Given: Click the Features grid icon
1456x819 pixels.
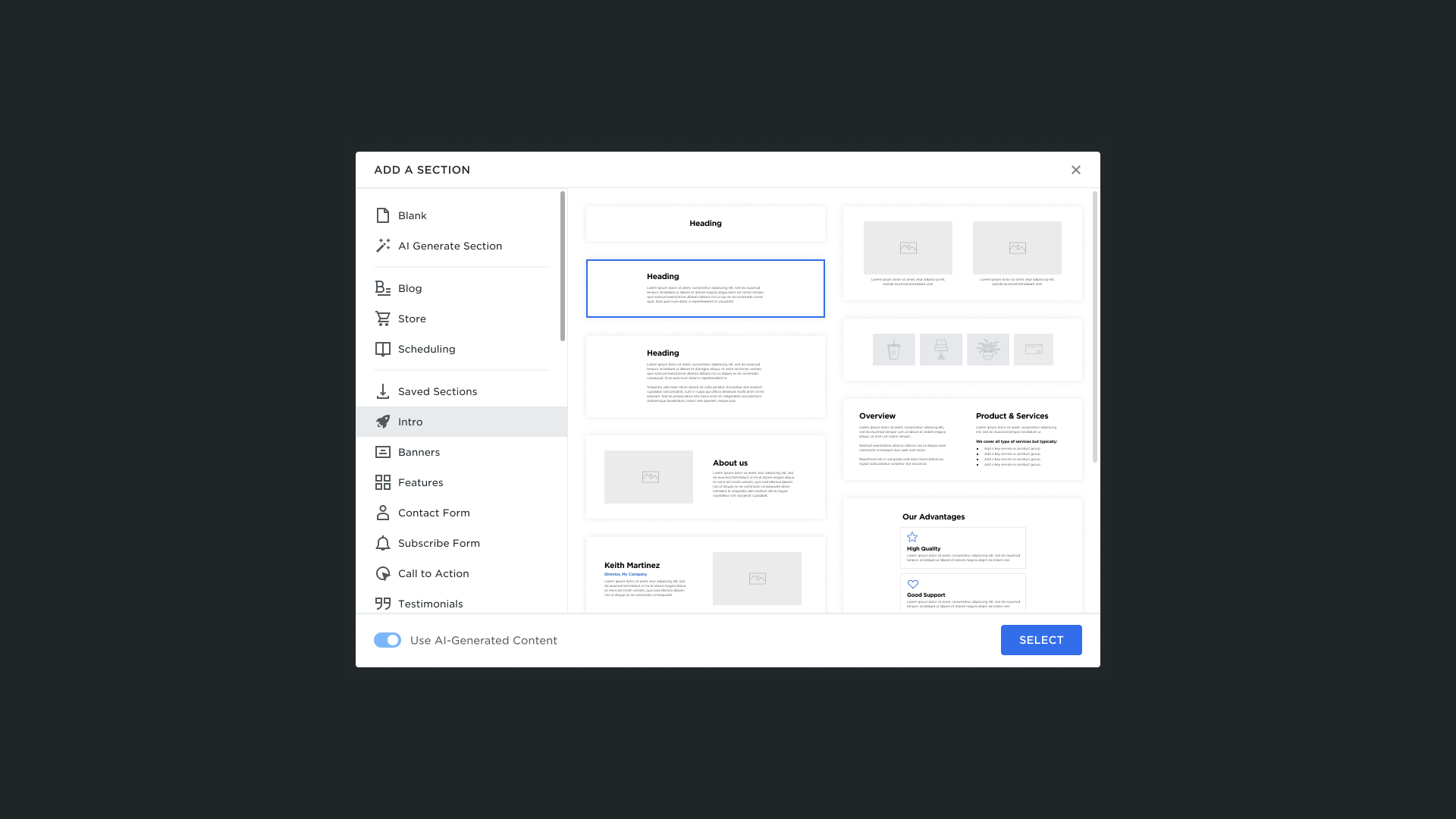Looking at the screenshot, I should pos(383,482).
